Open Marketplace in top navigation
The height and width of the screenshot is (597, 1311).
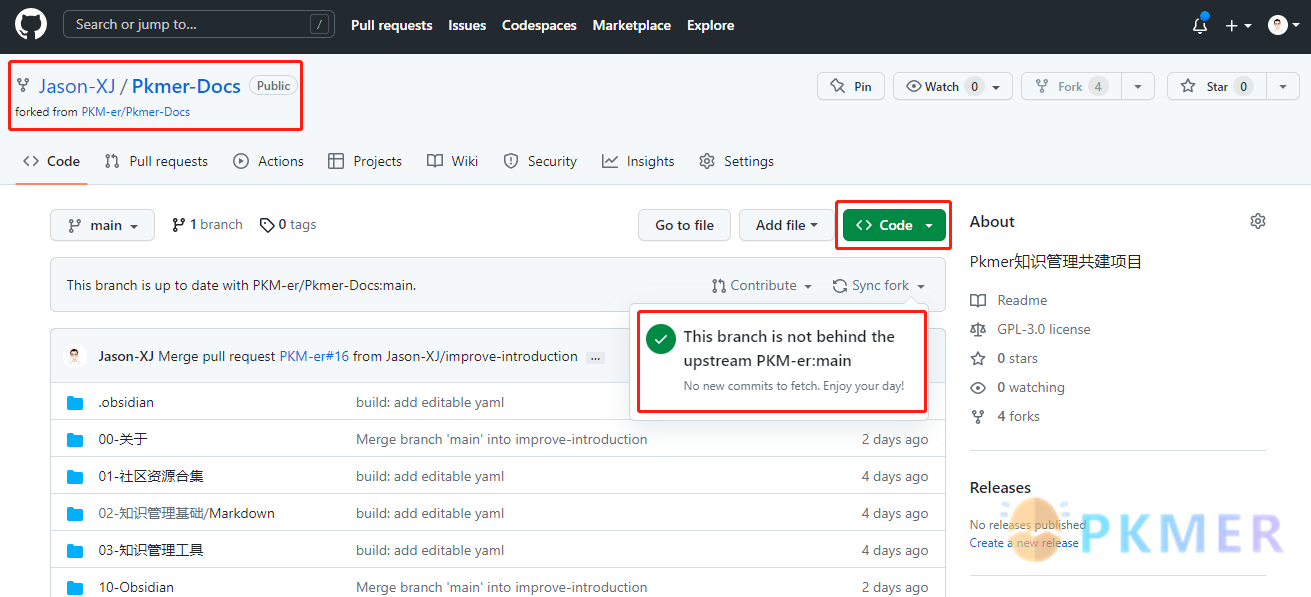tap(632, 25)
